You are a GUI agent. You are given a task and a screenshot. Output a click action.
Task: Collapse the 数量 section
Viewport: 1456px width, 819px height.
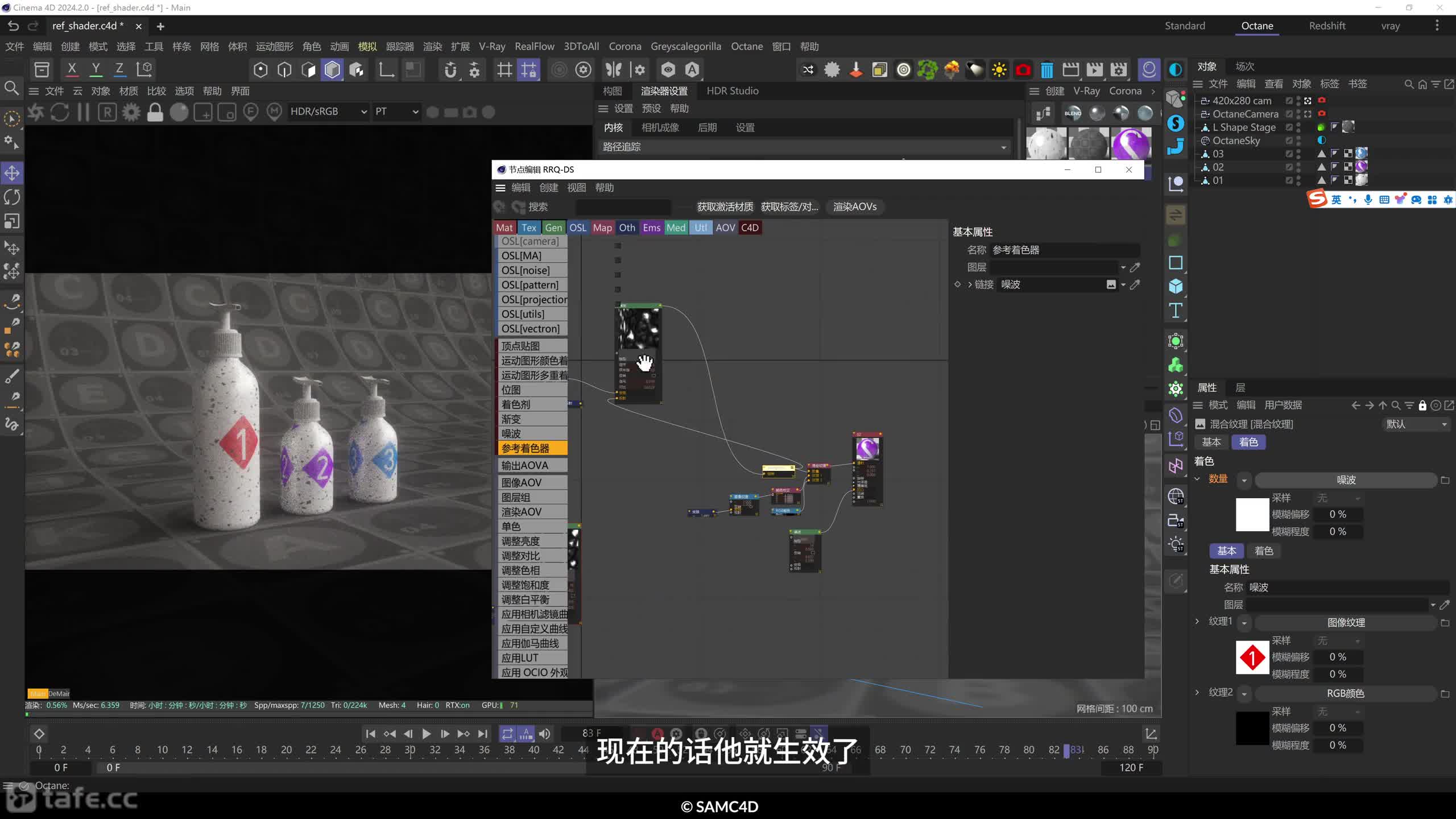1197,479
